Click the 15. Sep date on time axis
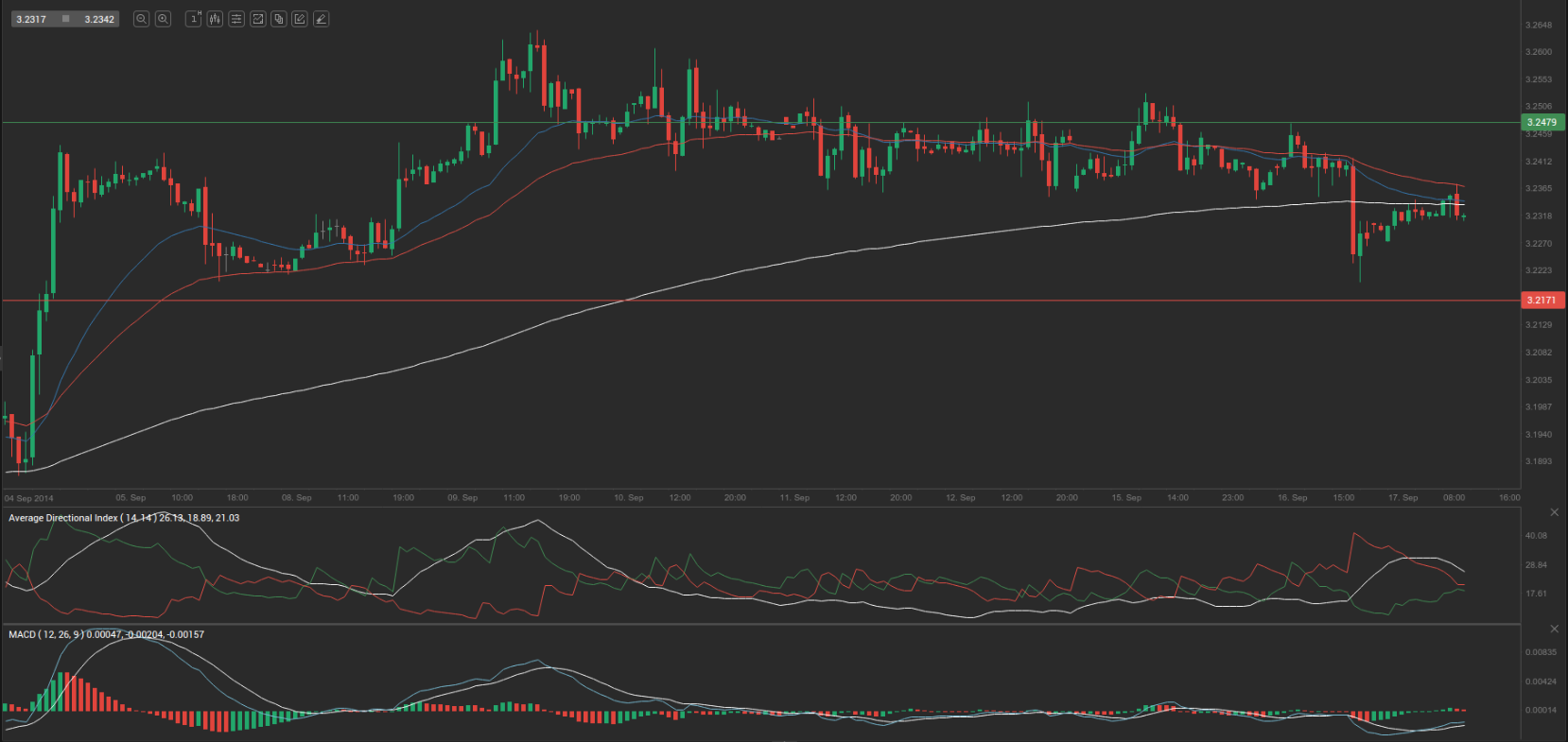1568x742 pixels. pos(1125,497)
